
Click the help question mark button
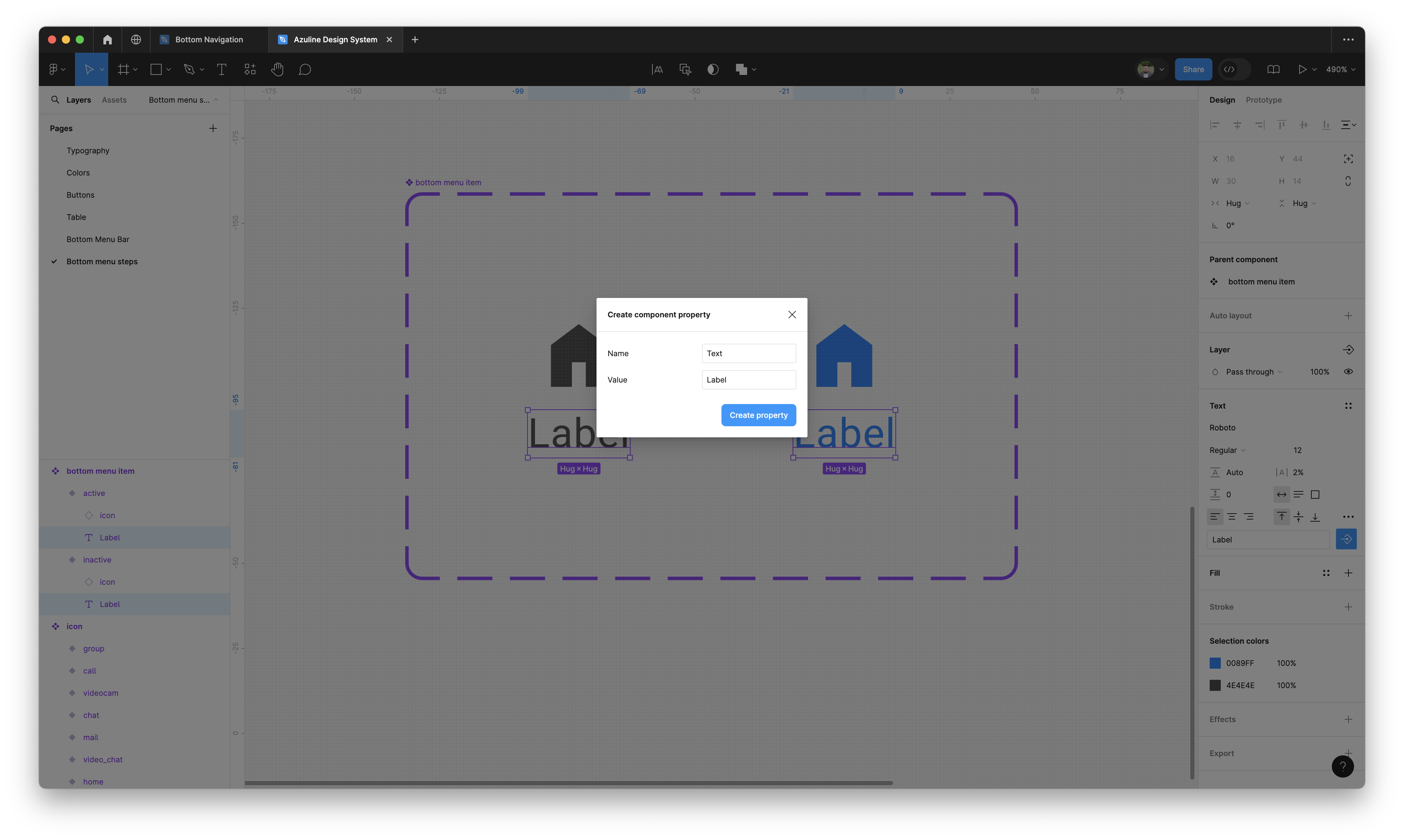click(1342, 766)
